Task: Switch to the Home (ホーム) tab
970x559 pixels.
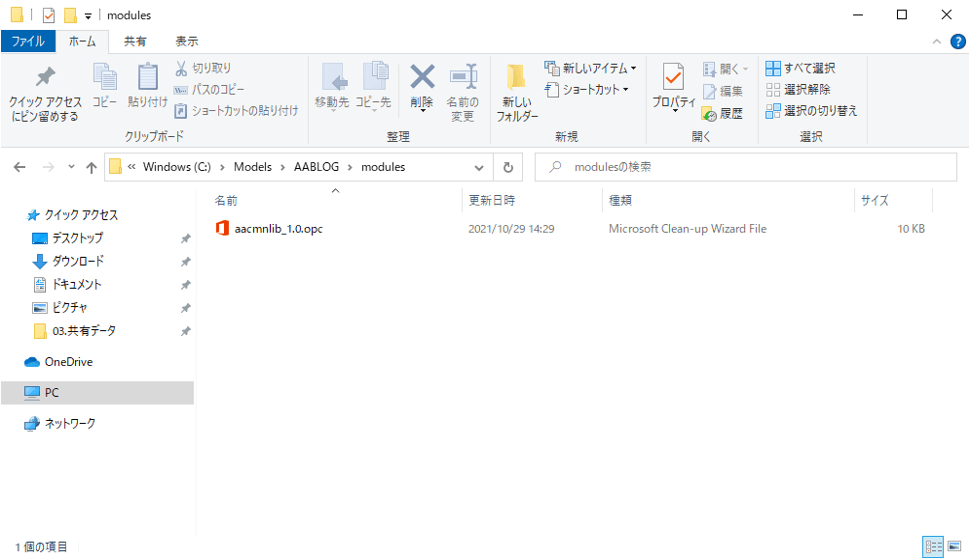Action: coord(82,41)
